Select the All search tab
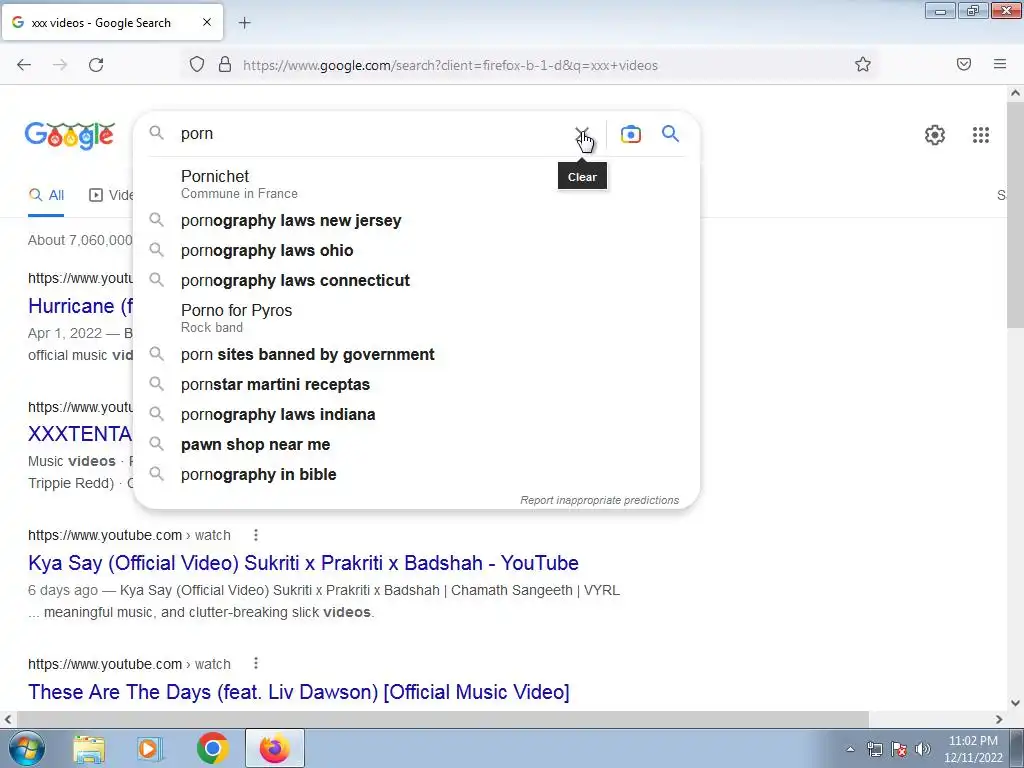 (x=46, y=195)
